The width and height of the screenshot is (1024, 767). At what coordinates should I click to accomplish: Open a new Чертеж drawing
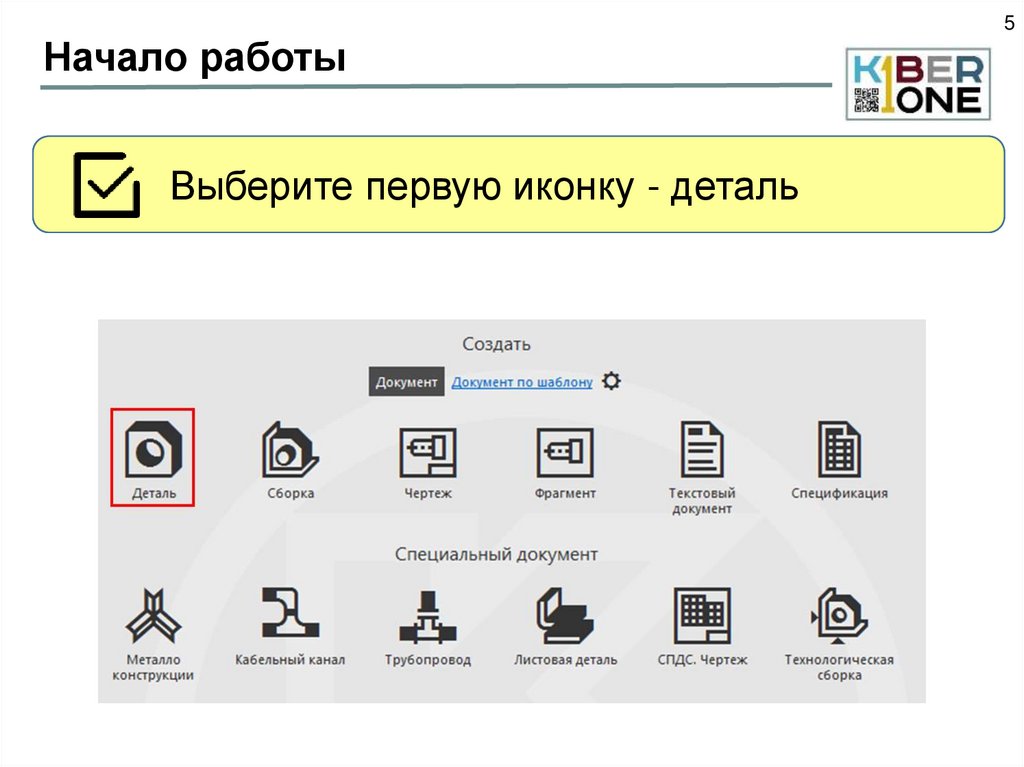[428, 452]
